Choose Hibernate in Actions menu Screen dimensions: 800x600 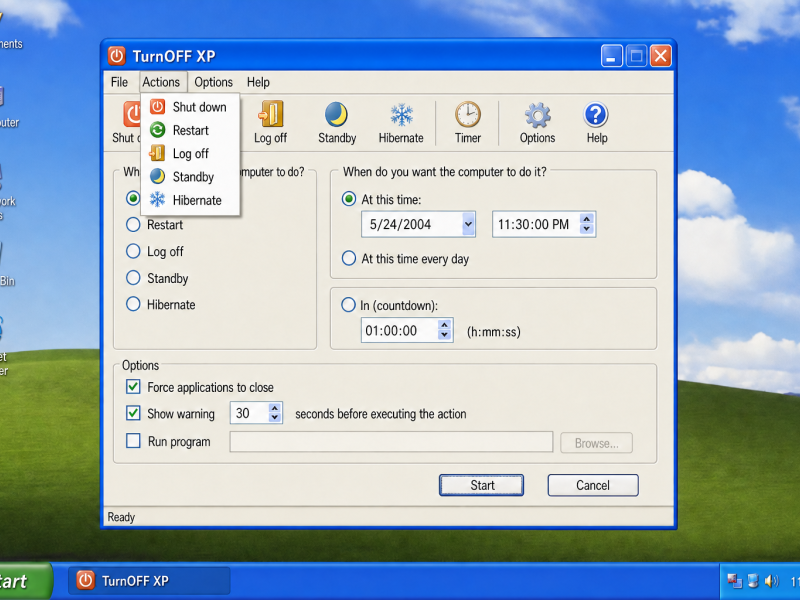click(x=190, y=200)
